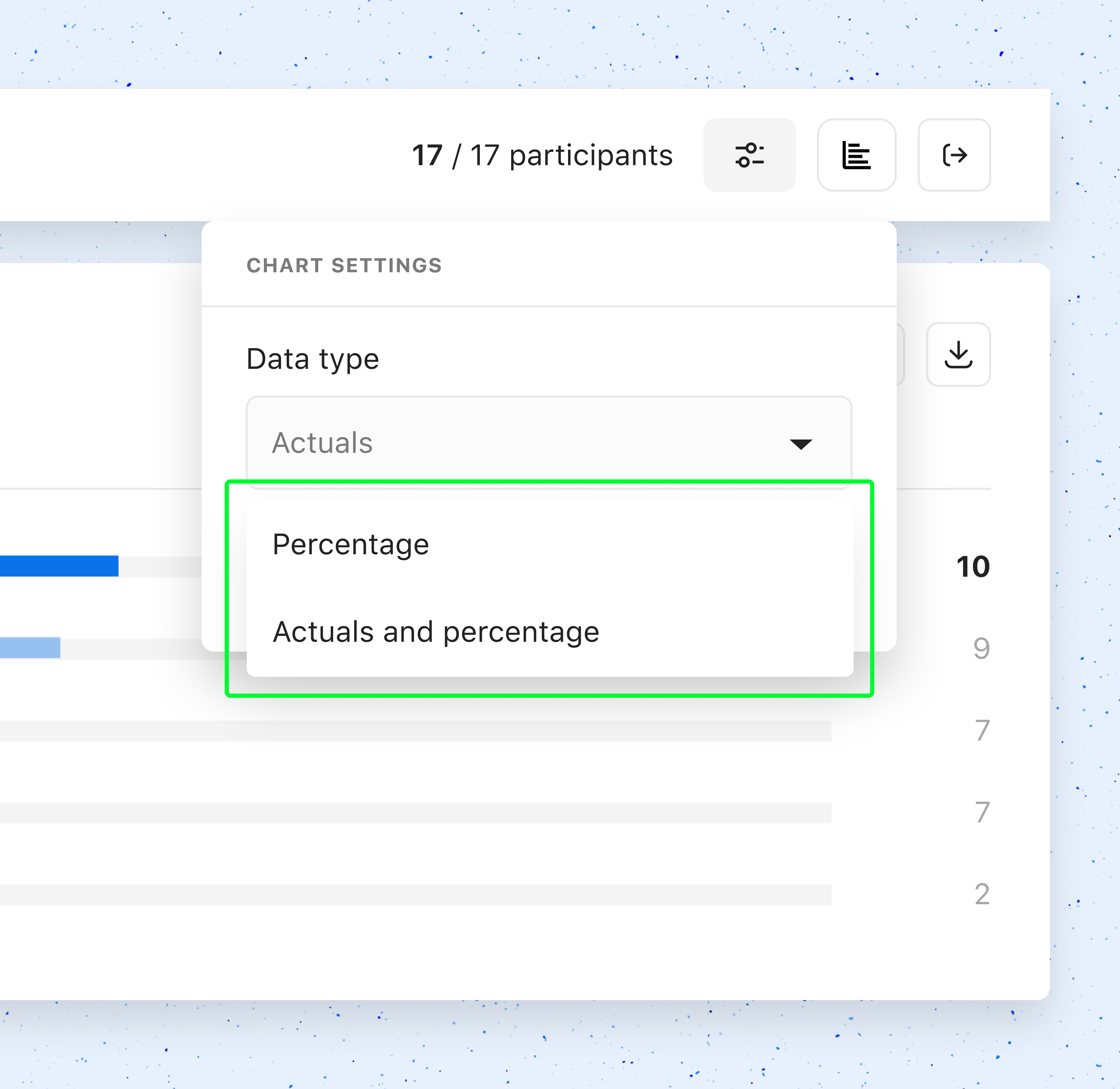
Task: Click the 17 / 17 participants text
Action: pyautogui.click(x=542, y=156)
